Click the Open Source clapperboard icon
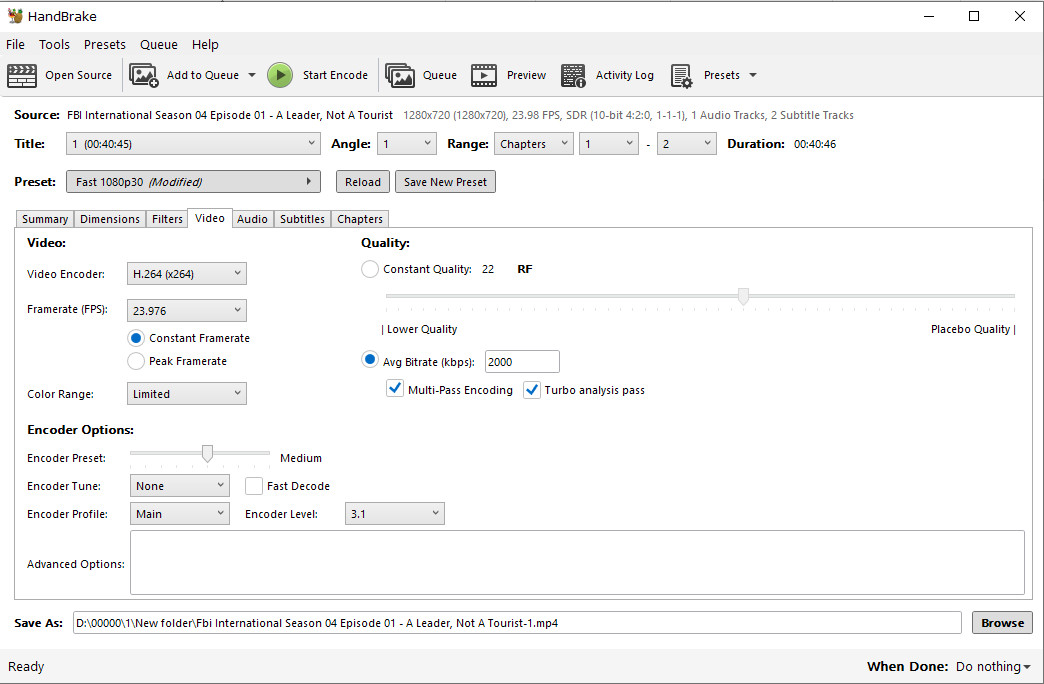 point(22,75)
